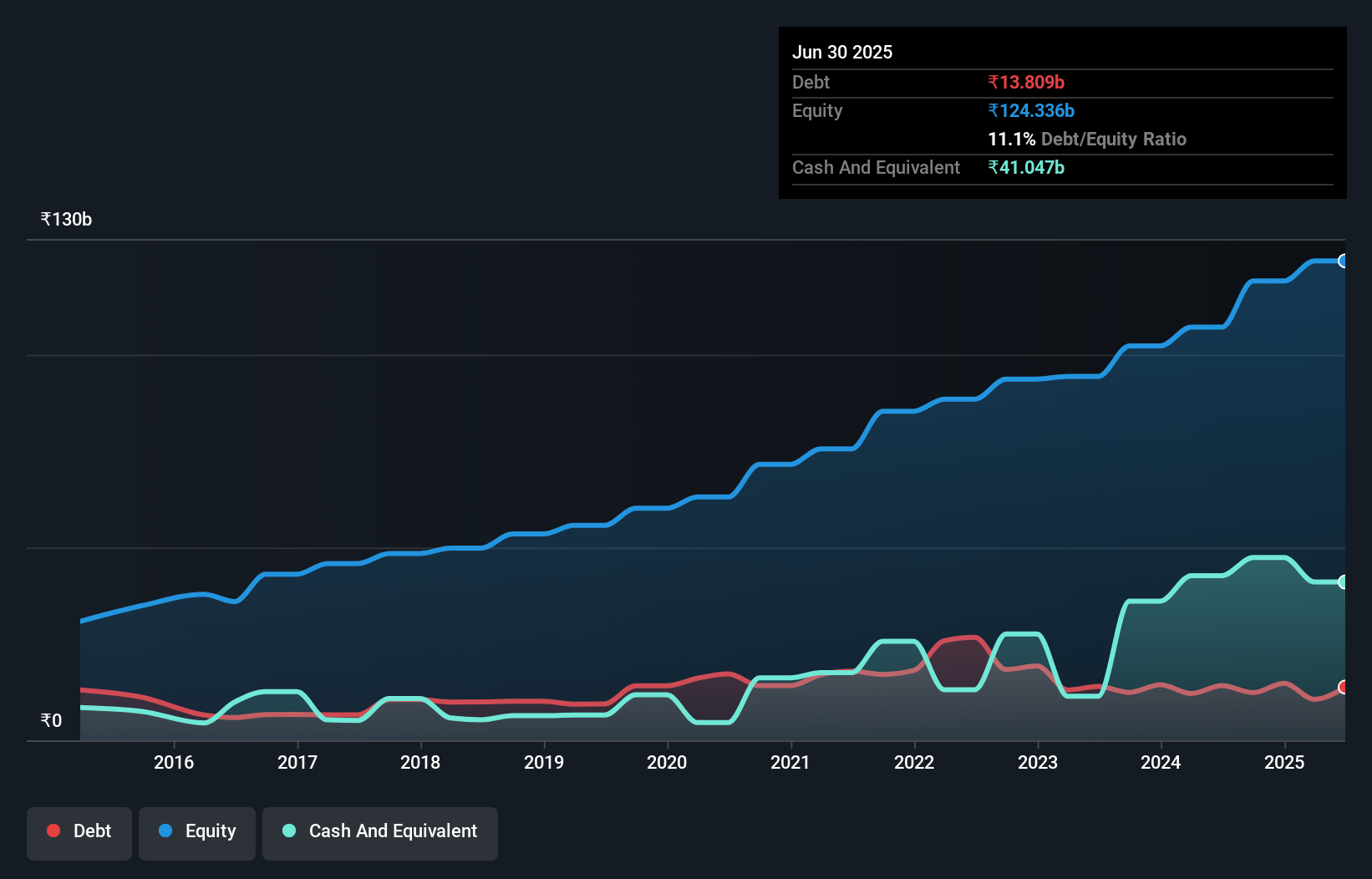Click the rupee symbol on ₹130b axis label
The height and width of the screenshot is (879, 1372).
pyautogui.click(x=46, y=219)
